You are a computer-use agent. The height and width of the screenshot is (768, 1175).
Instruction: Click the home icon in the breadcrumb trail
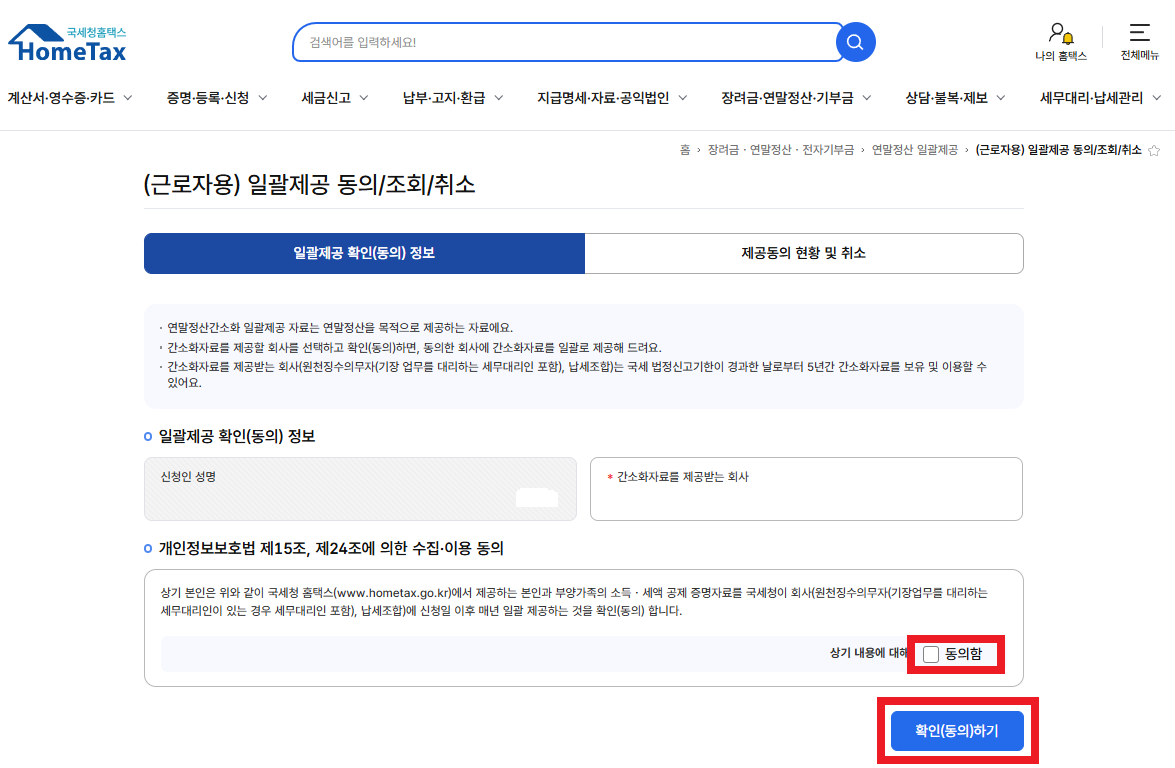tap(685, 149)
